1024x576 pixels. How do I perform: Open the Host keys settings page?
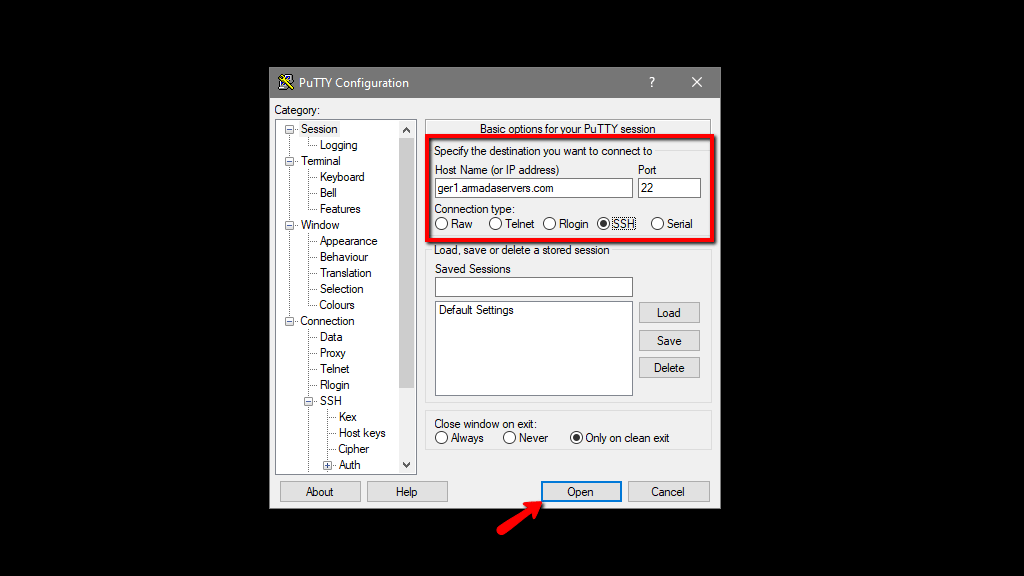[361, 432]
